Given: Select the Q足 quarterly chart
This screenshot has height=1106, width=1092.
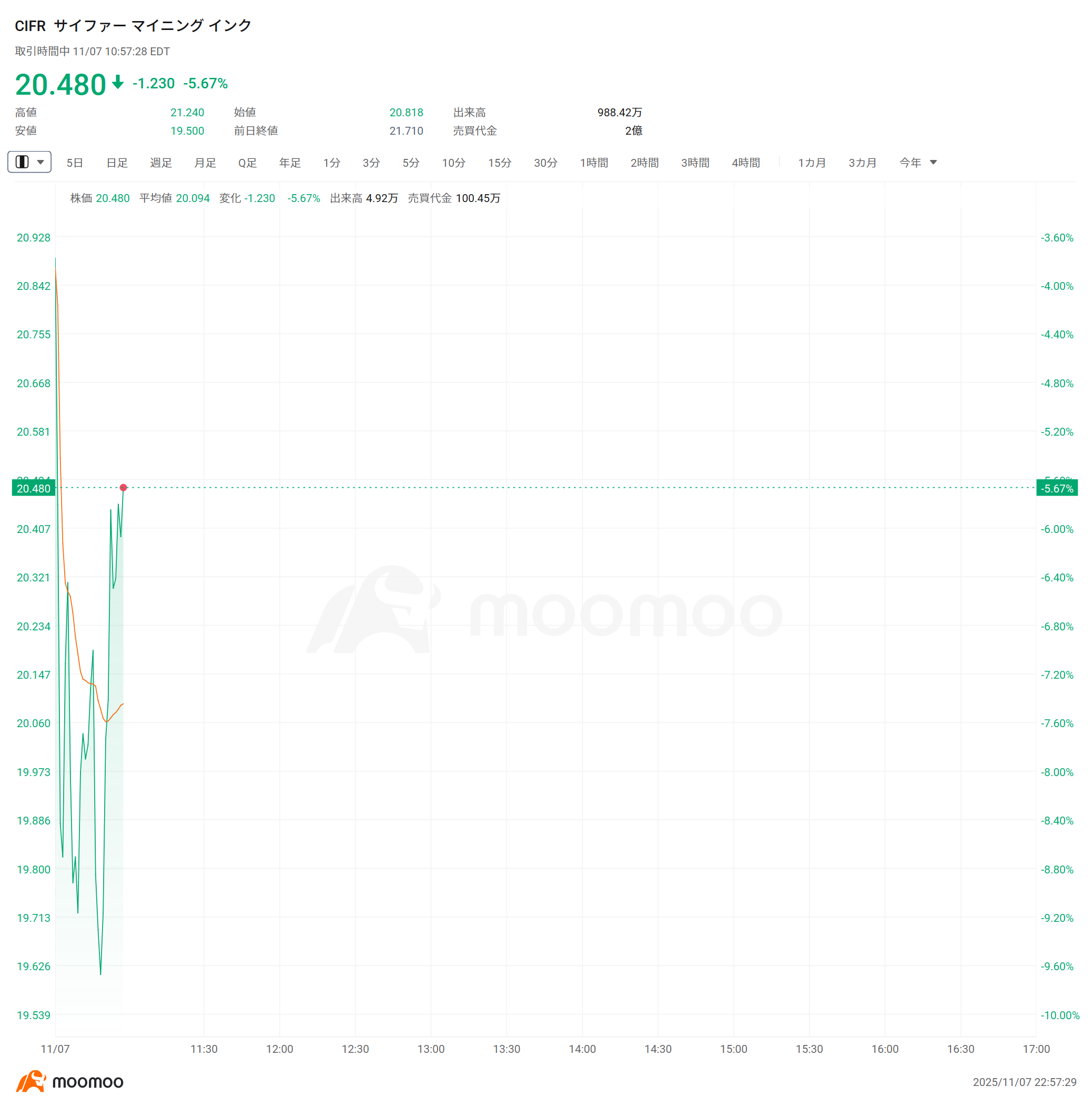Looking at the screenshot, I should (247, 163).
